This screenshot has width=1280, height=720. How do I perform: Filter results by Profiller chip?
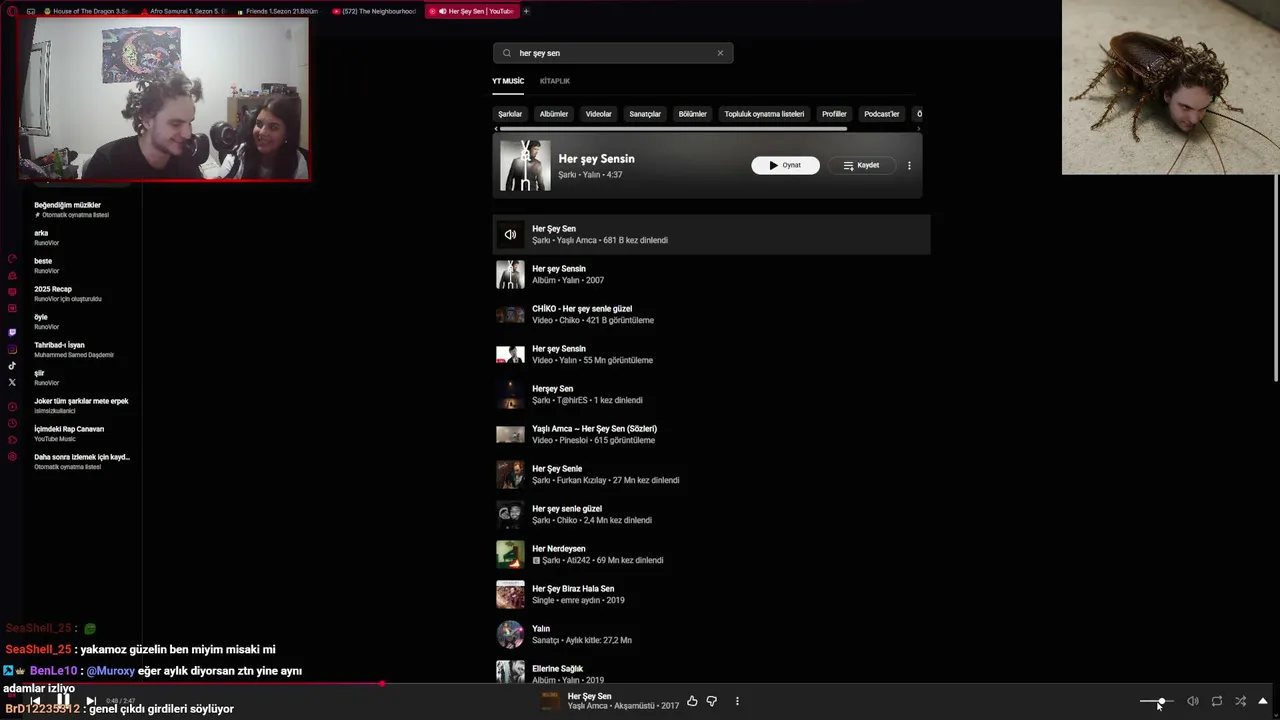834,114
